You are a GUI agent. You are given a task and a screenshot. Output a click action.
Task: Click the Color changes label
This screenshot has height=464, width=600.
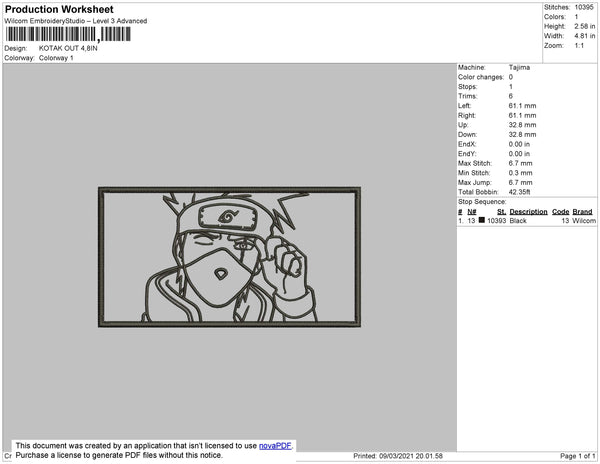(x=481, y=77)
